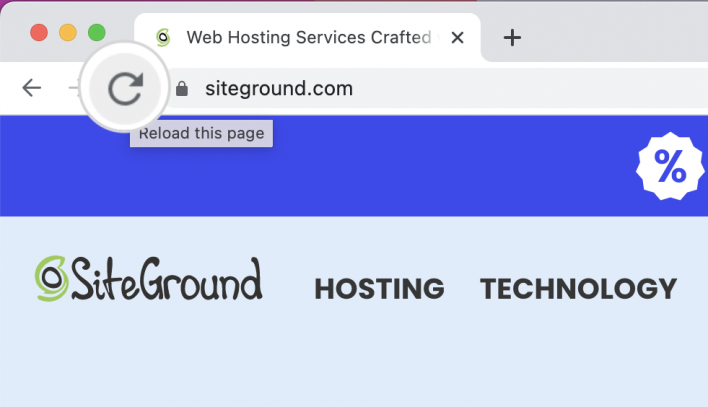708x407 pixels.
Task: Go back with the back arrow
Action: point(32,88)
